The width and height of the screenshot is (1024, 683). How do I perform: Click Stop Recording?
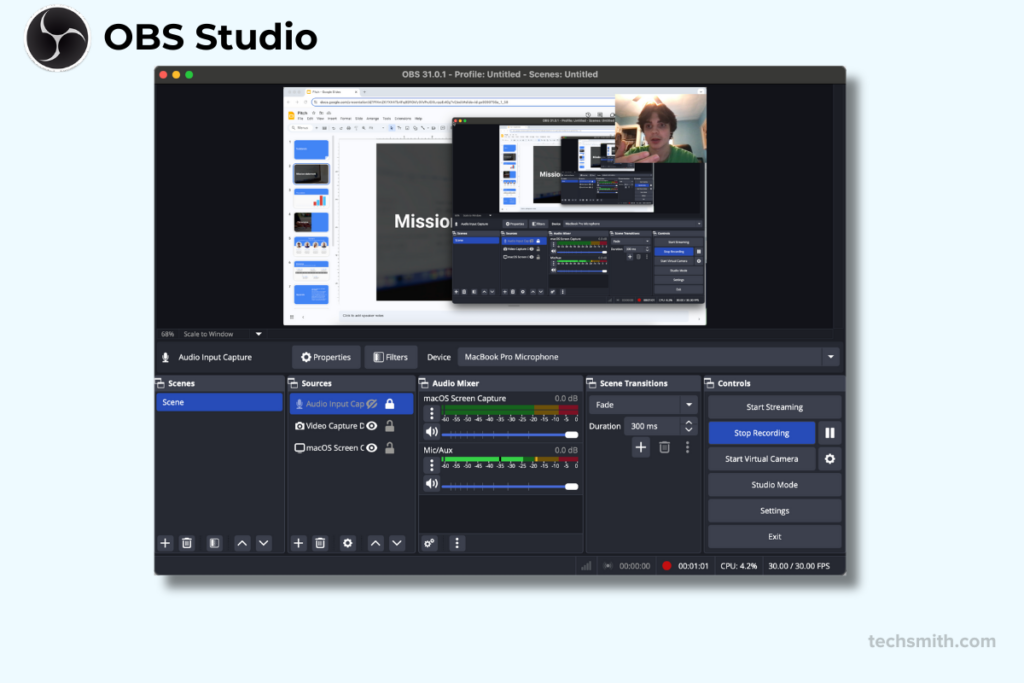coord(761,432)
